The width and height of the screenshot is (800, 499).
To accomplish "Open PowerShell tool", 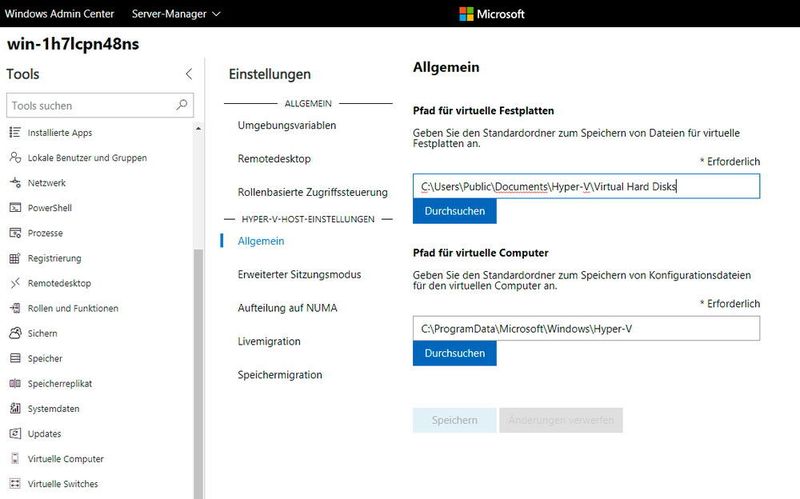I will [x=49, y=208].
